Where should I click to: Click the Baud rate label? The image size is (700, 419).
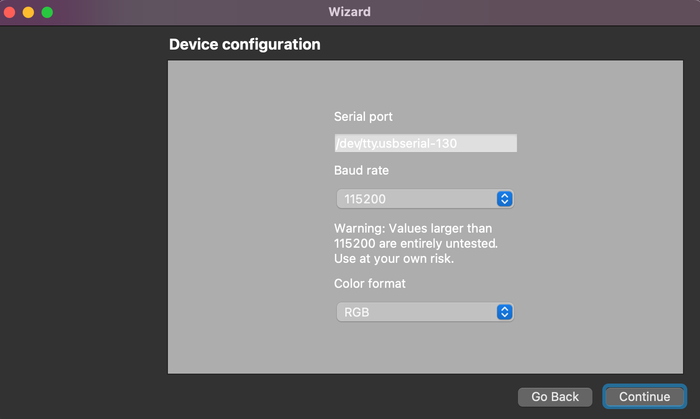tap(361, 170)
